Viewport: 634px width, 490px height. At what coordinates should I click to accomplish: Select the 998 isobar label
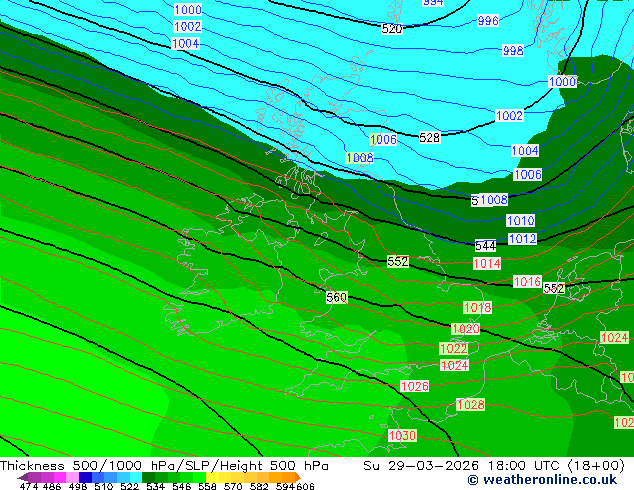click(513, 51)
